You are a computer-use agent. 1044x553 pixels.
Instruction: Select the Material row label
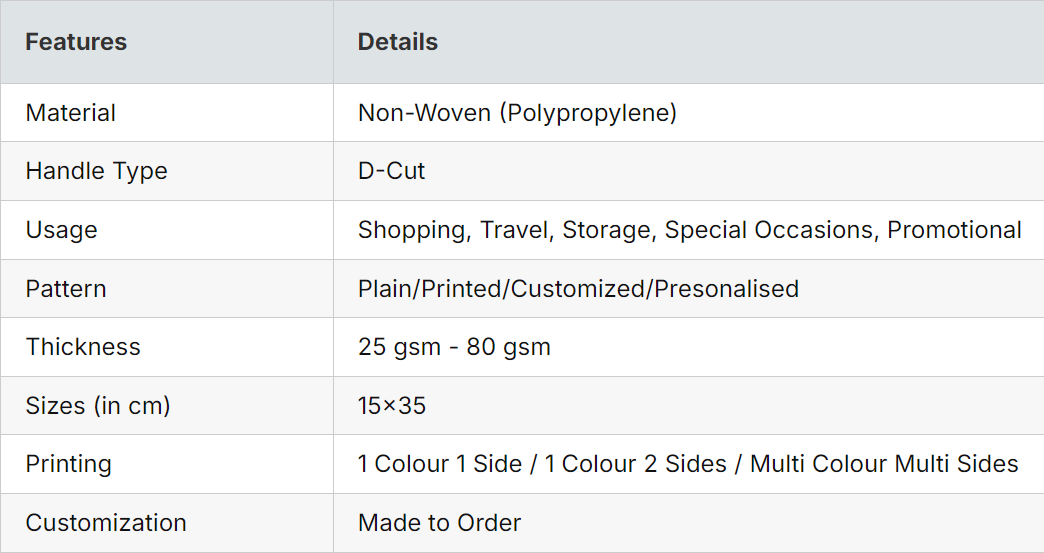[x=71, y=112]
